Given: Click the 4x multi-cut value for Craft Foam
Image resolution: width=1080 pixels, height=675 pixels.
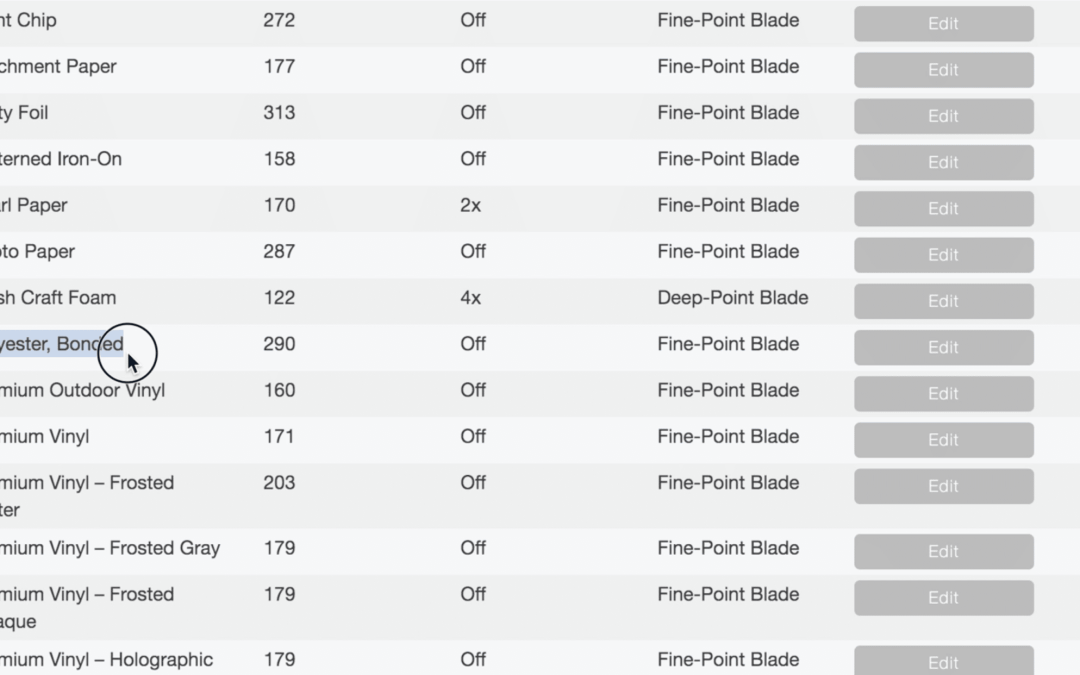Looking at the screenshot, I should [470, 298].
